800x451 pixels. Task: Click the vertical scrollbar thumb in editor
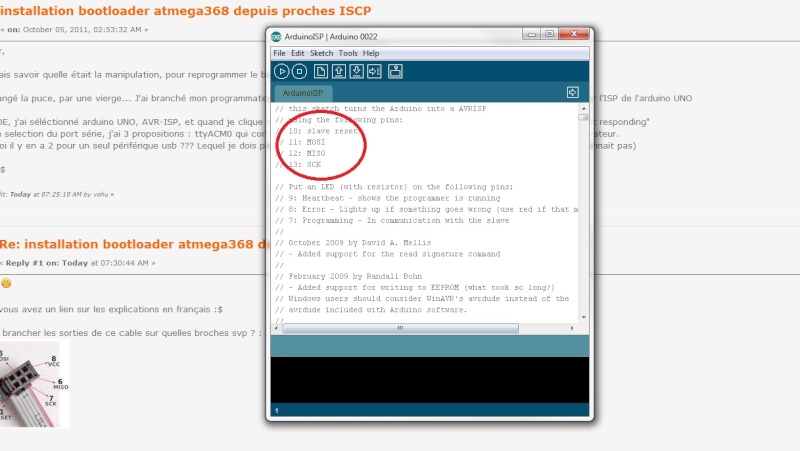(x=583, y=117)
